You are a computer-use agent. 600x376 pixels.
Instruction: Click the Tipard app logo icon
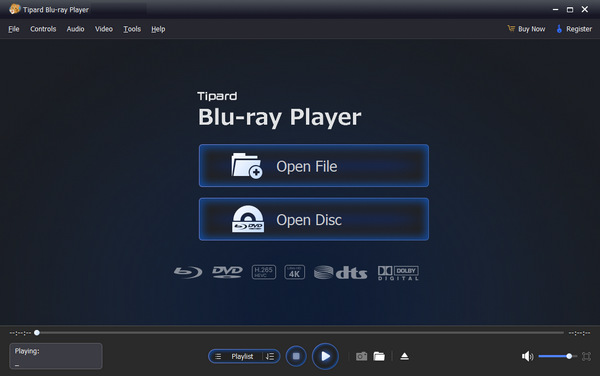pos(15,9)
